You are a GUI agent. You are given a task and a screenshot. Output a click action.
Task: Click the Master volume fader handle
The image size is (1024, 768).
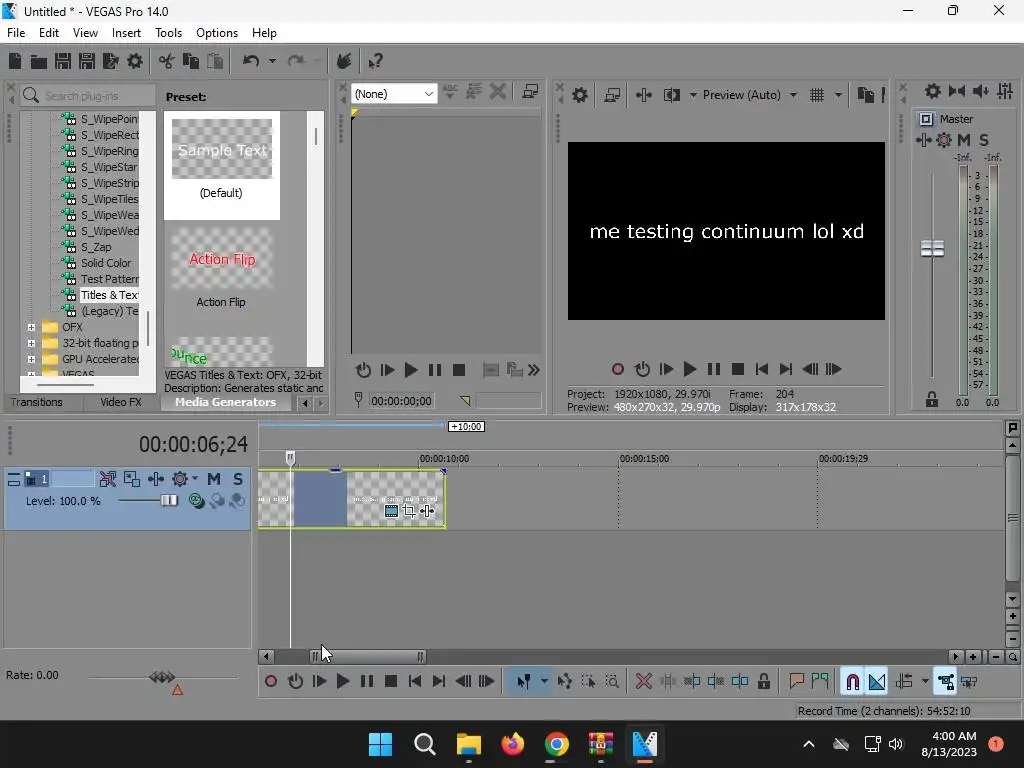[x=932, y=249]
